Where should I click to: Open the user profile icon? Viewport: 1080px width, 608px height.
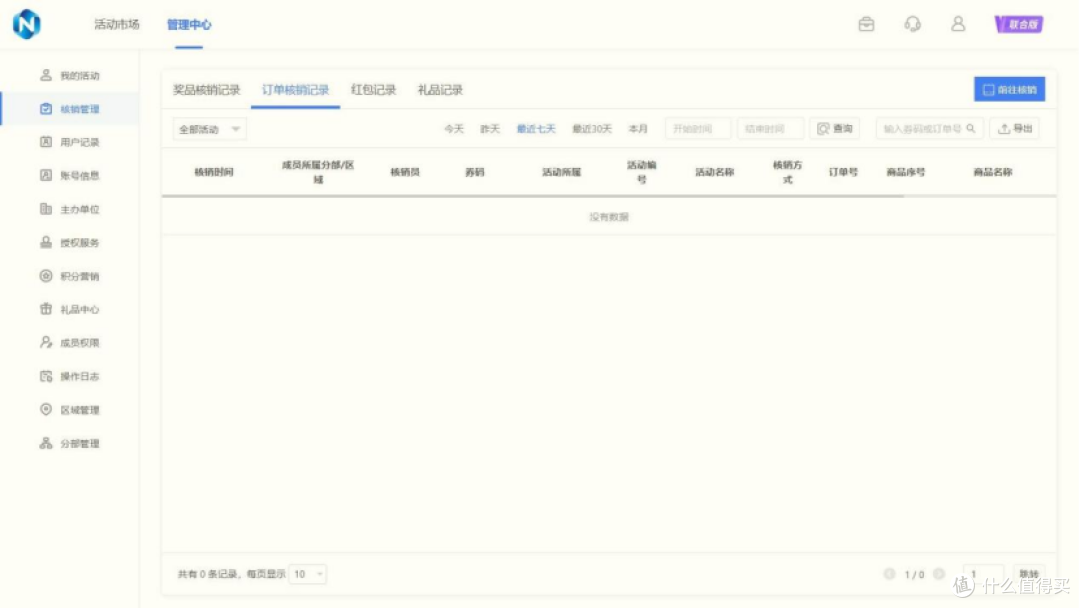click(x=958, y=24)
